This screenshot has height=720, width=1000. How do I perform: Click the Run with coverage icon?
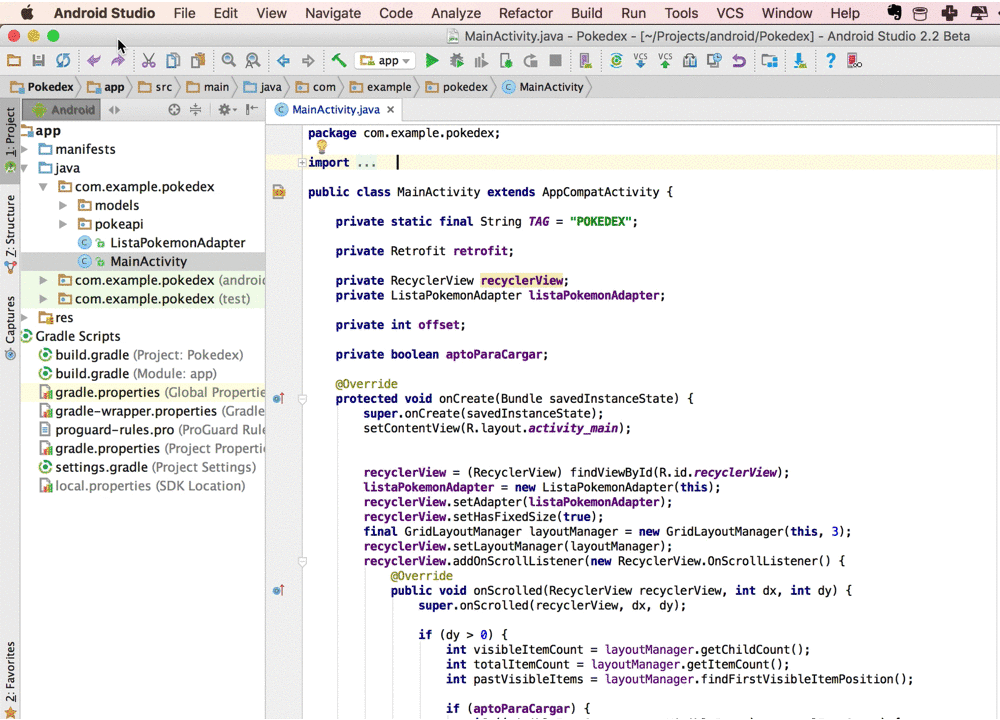(482, 61)
